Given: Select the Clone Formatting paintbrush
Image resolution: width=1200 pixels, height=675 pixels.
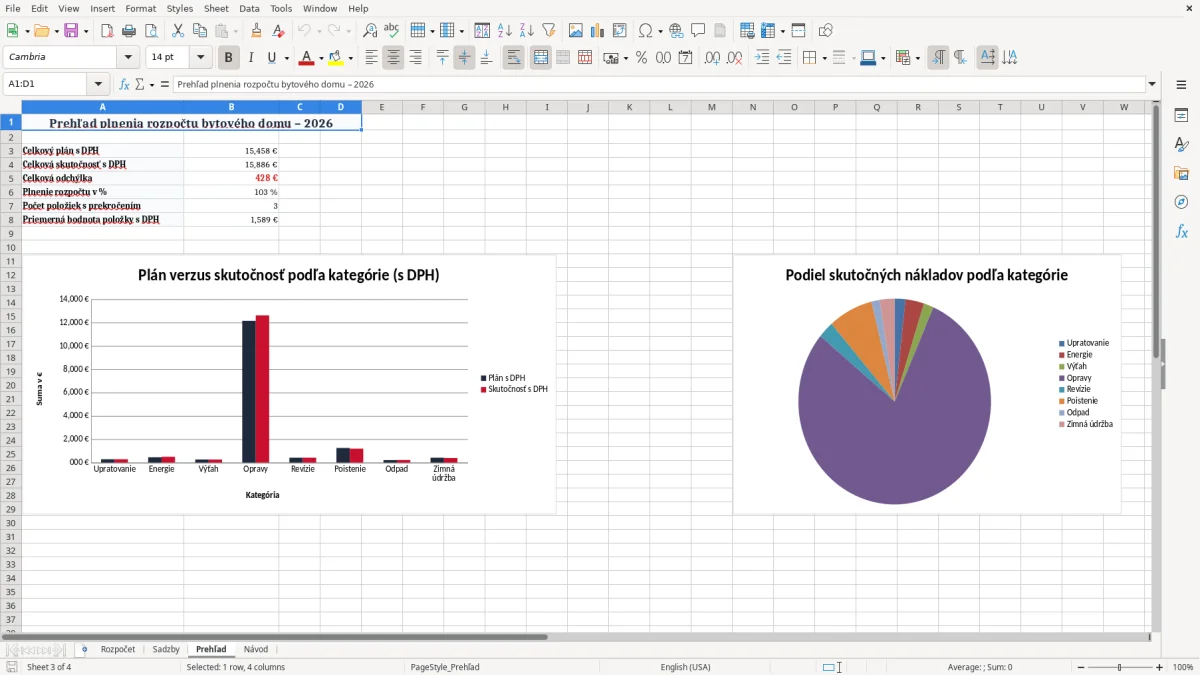Looking at the screenshot, I should pos(256,31).
